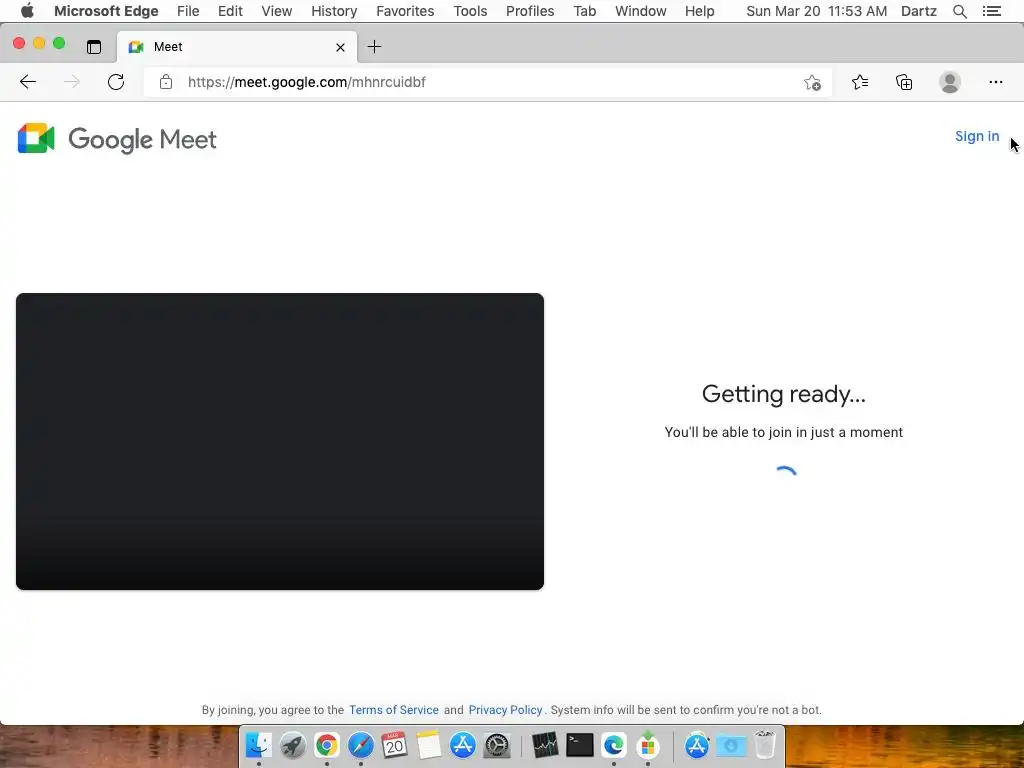Image resolution: width=1024 pixels, height=768 pixels.
Task: Open System Preferences from the Dock
Action: click(x=497, y=744)
